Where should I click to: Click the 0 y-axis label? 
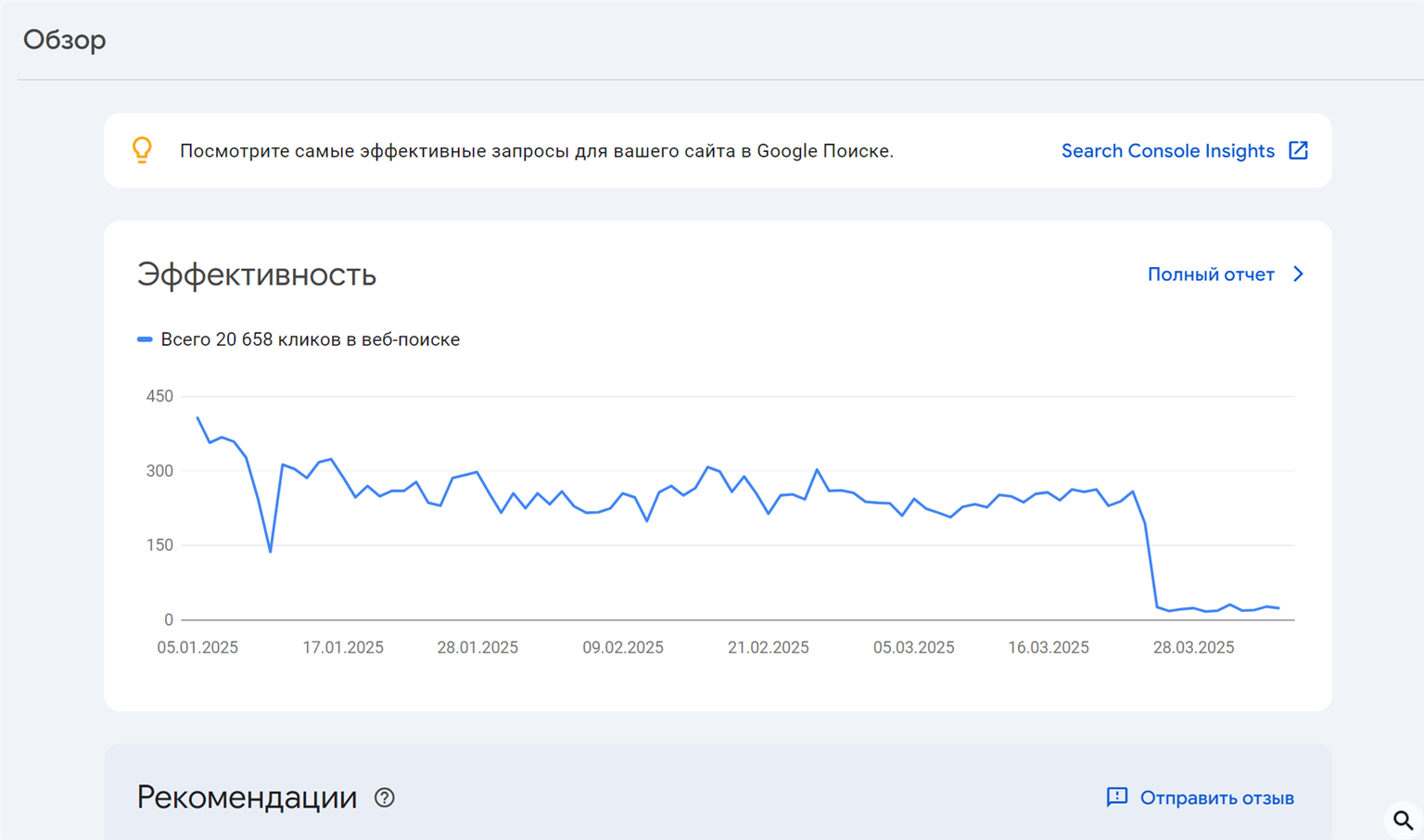coord(169,619)
